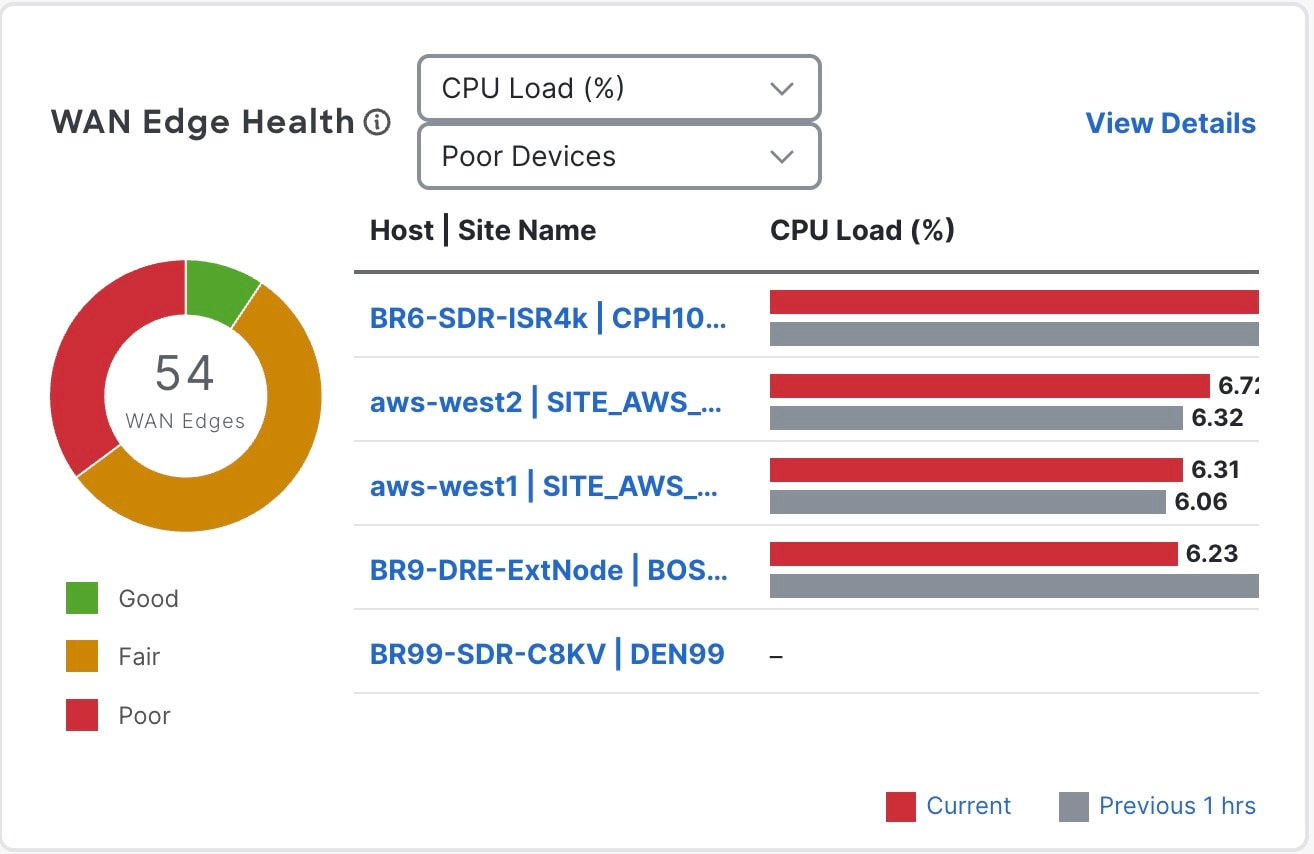The width and height of the screenshot is (1314, 854).
Task: Click the red Poor legend swatch
Action: [x=82, y=716]
